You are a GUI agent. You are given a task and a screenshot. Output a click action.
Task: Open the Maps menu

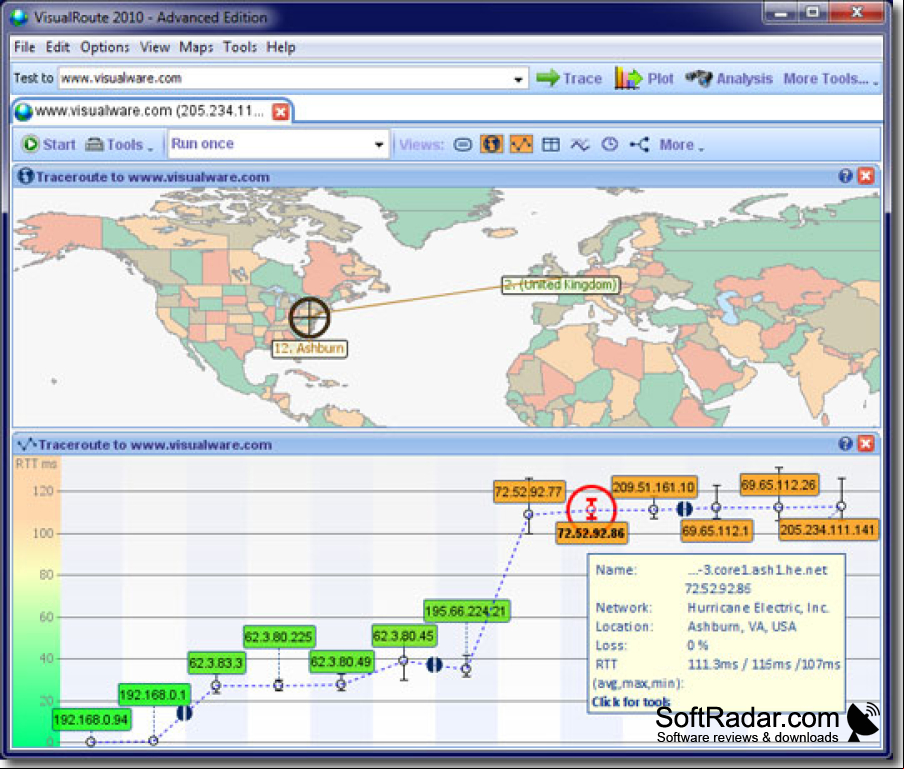(x=196, y=47)
